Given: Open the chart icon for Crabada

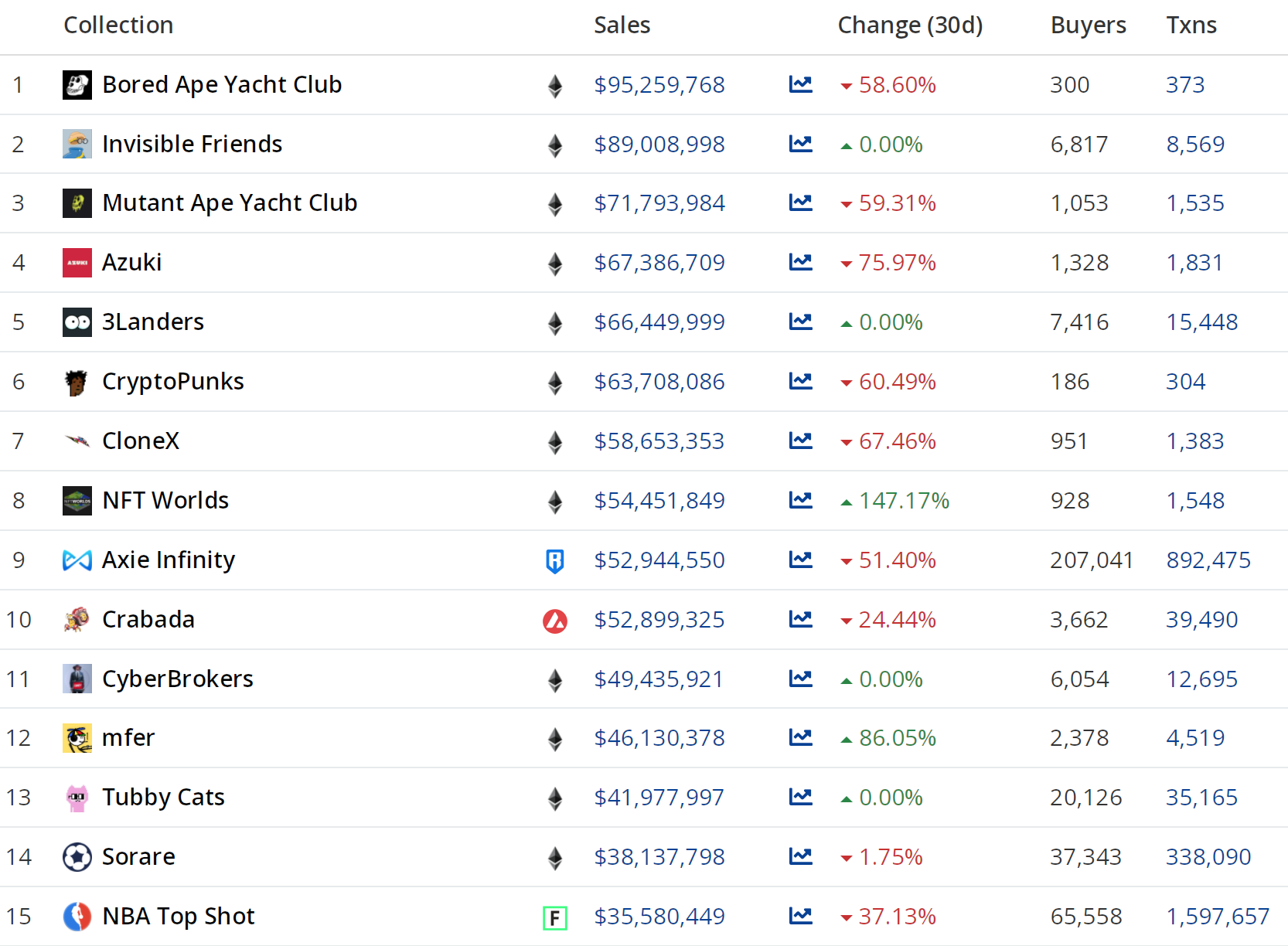Looking at the screenshot, I should pos(800,619).
